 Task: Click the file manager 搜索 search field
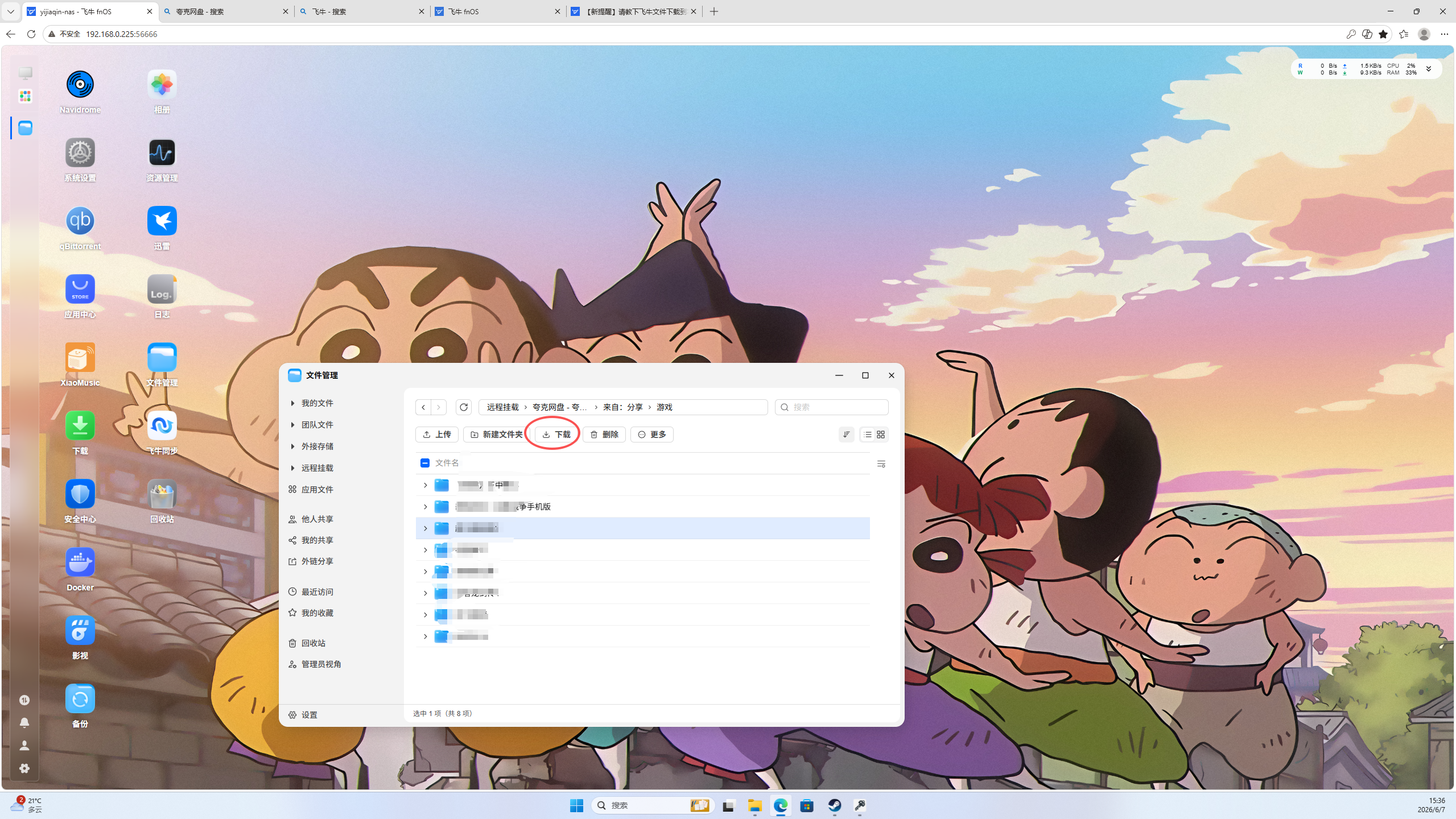pos(832,407)
